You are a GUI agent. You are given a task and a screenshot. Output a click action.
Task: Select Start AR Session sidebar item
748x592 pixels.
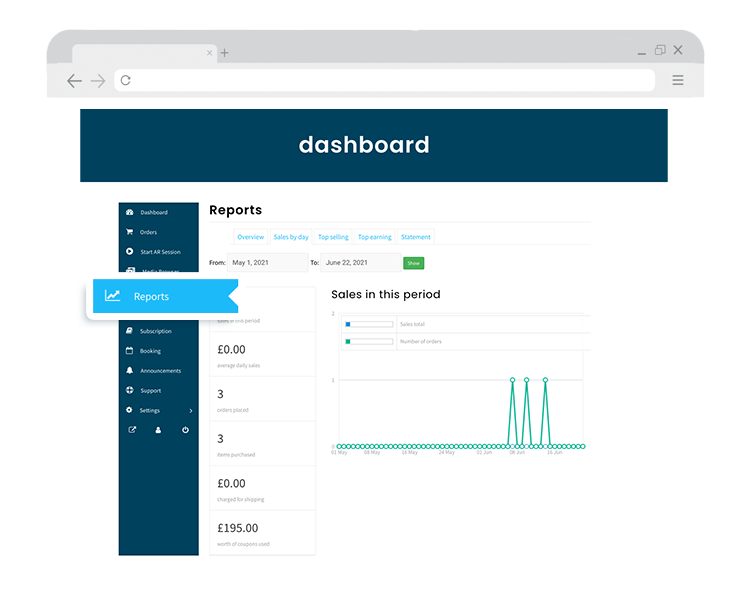[x=158, y=252]
